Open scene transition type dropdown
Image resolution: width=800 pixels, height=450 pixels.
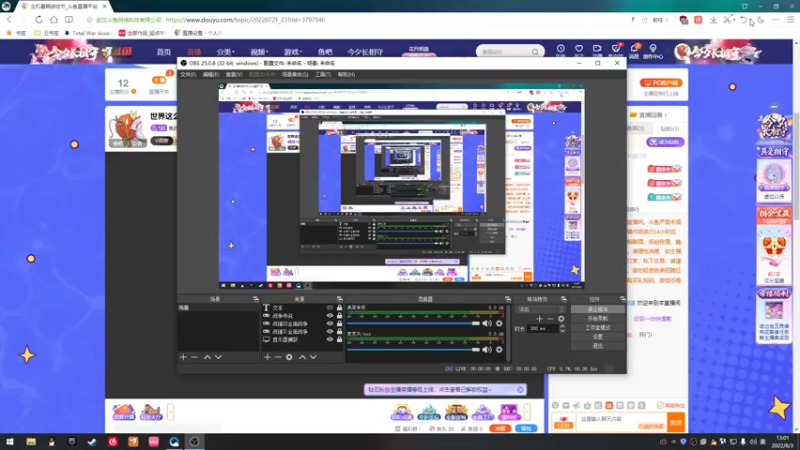click(540, 309)
